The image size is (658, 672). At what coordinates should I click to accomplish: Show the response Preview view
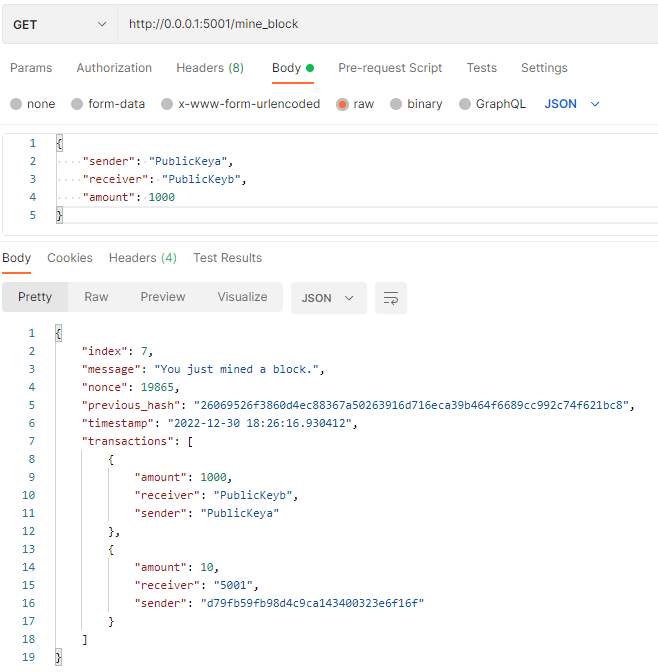coord(163,297)
